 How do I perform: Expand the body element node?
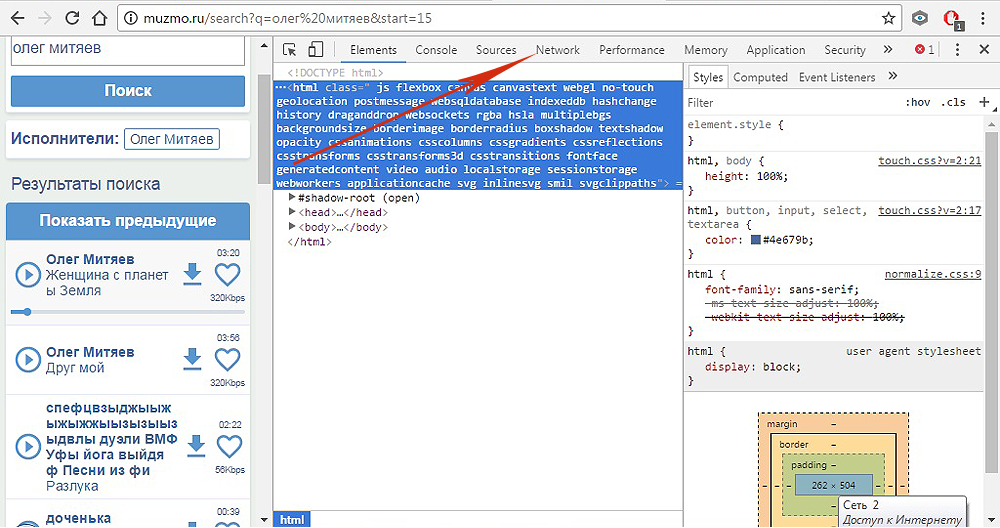293,227
